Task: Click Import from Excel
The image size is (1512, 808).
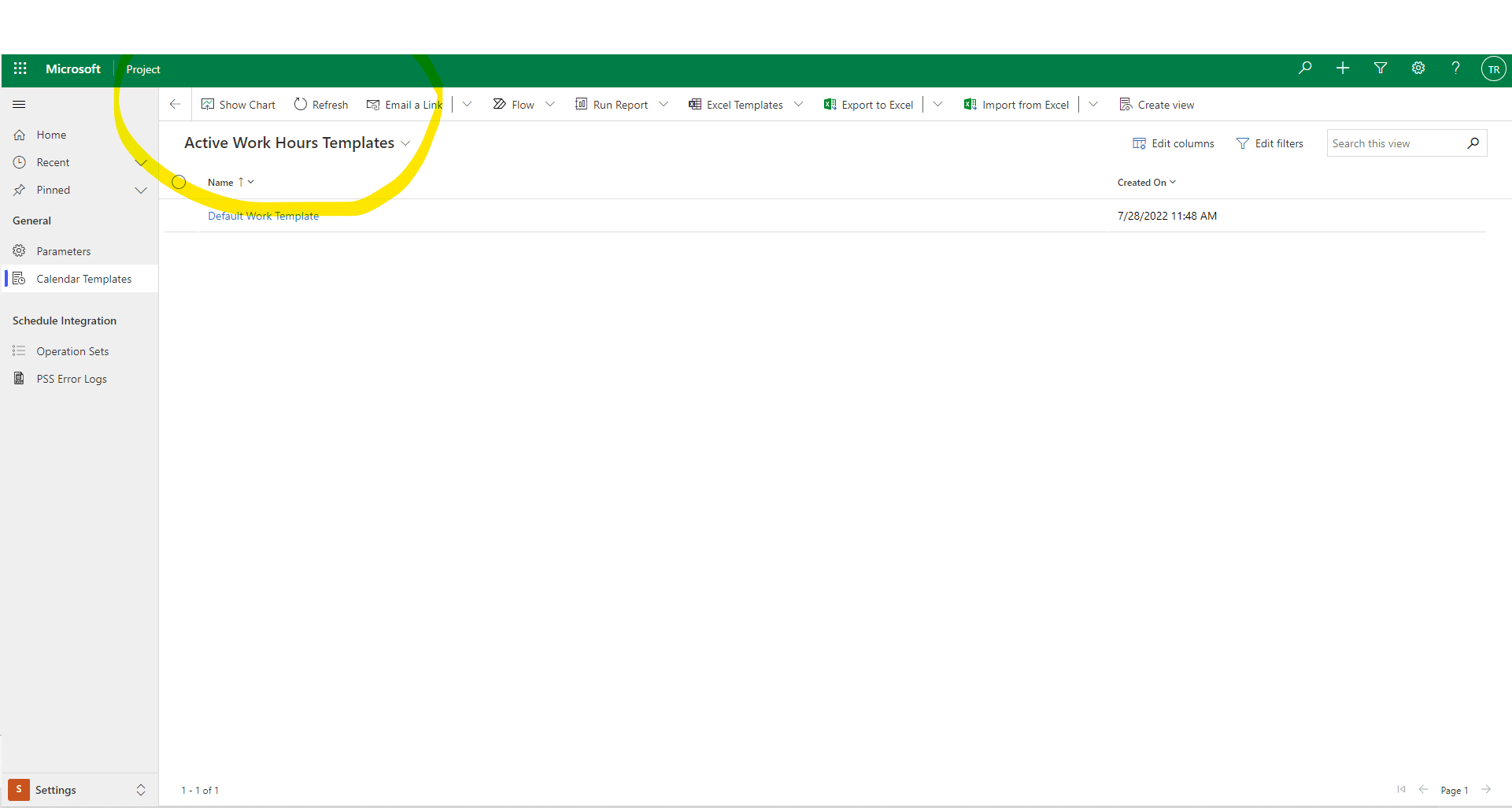Action: coord(1016,105)
